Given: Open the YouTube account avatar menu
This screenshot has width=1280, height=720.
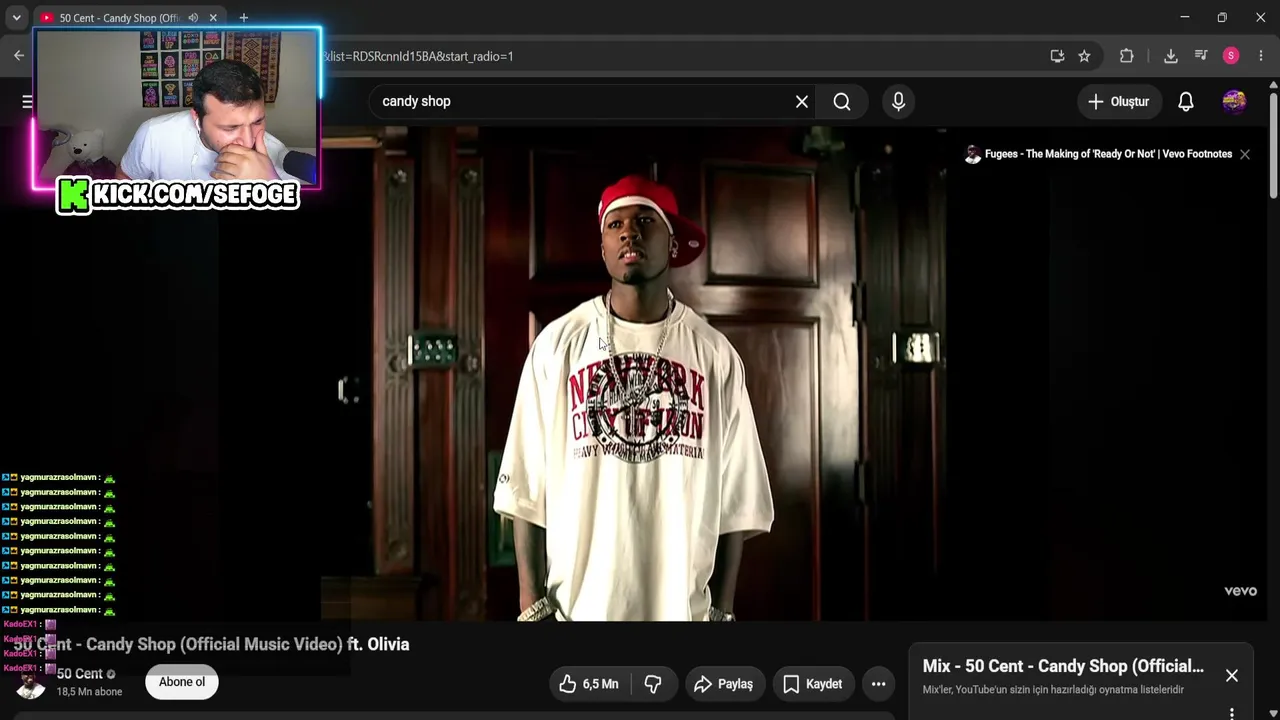Looking at the screenshot, I should (1235, 101).
